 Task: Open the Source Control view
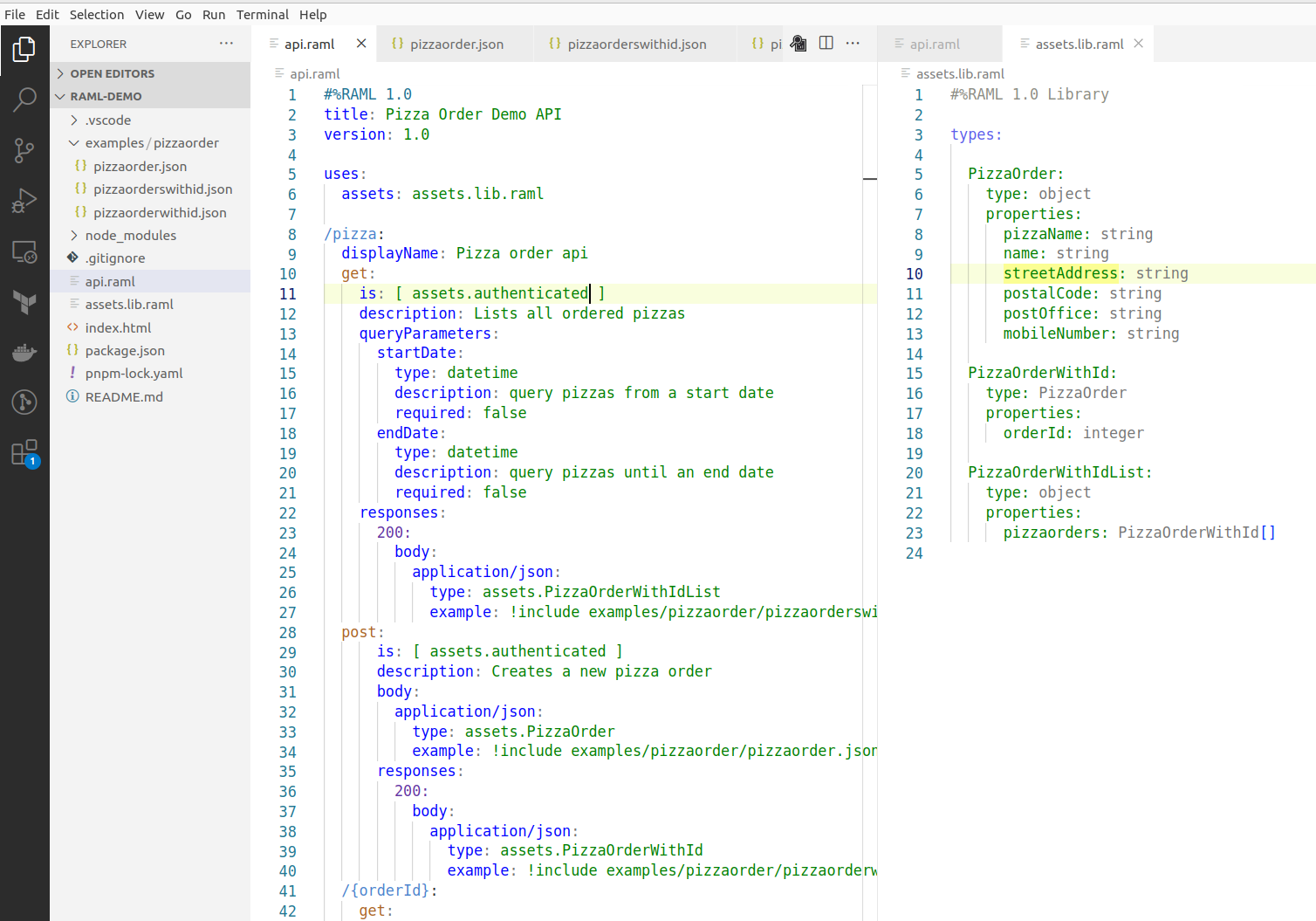[x=24, y=150]
